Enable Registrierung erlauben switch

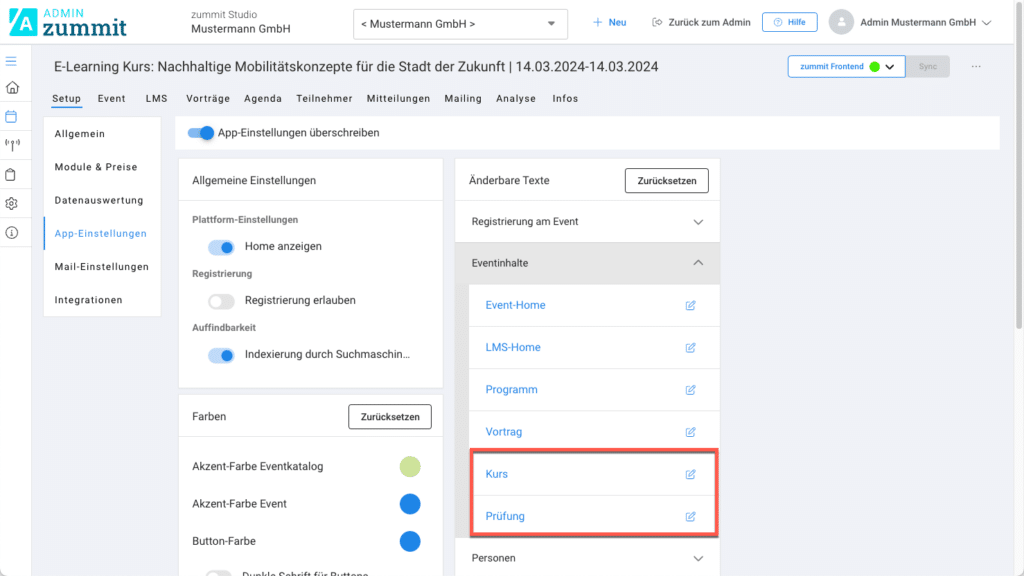click(x=221, y=300)
